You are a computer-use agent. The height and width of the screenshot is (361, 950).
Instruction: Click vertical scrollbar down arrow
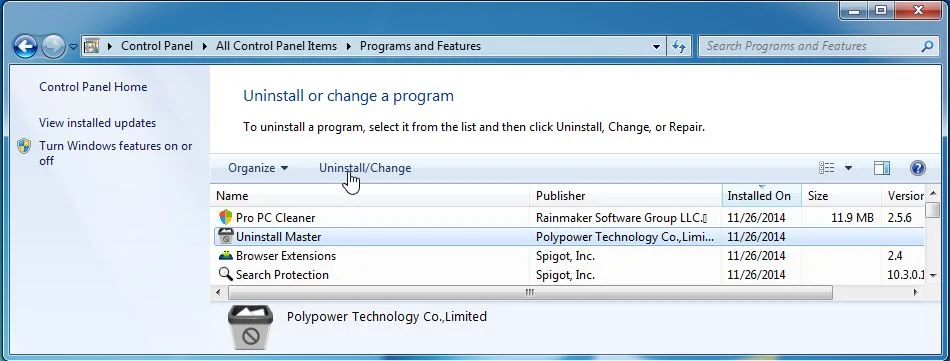(932, 275)
